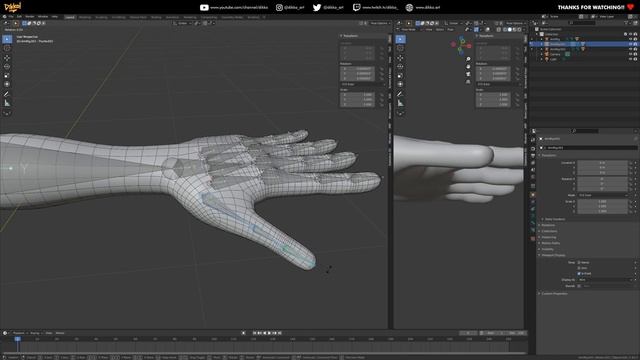Select the Transform tool in left viewport
Screen dimensions: 640x360
[x=7, y=84]
